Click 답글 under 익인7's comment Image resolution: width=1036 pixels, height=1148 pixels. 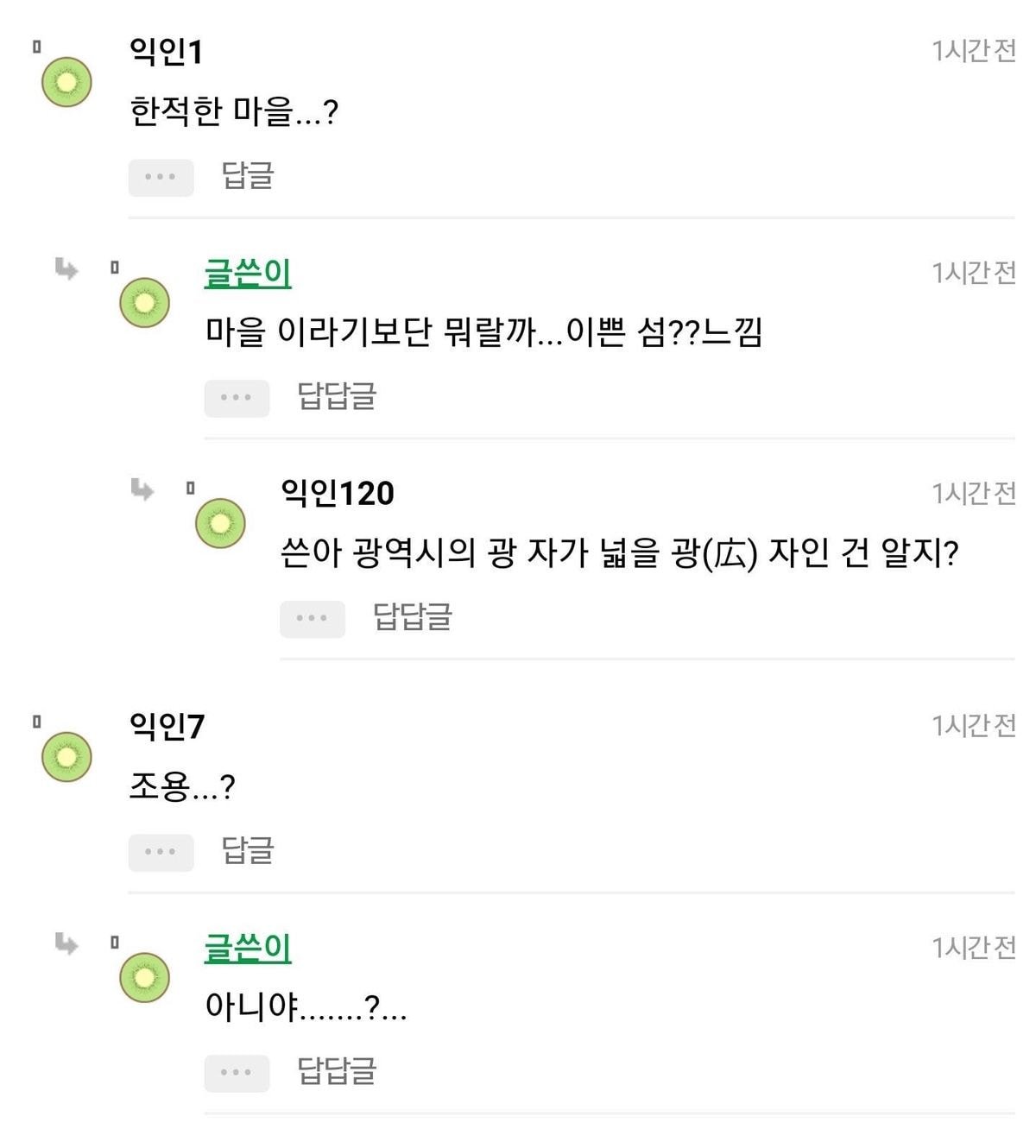point(248,850)
